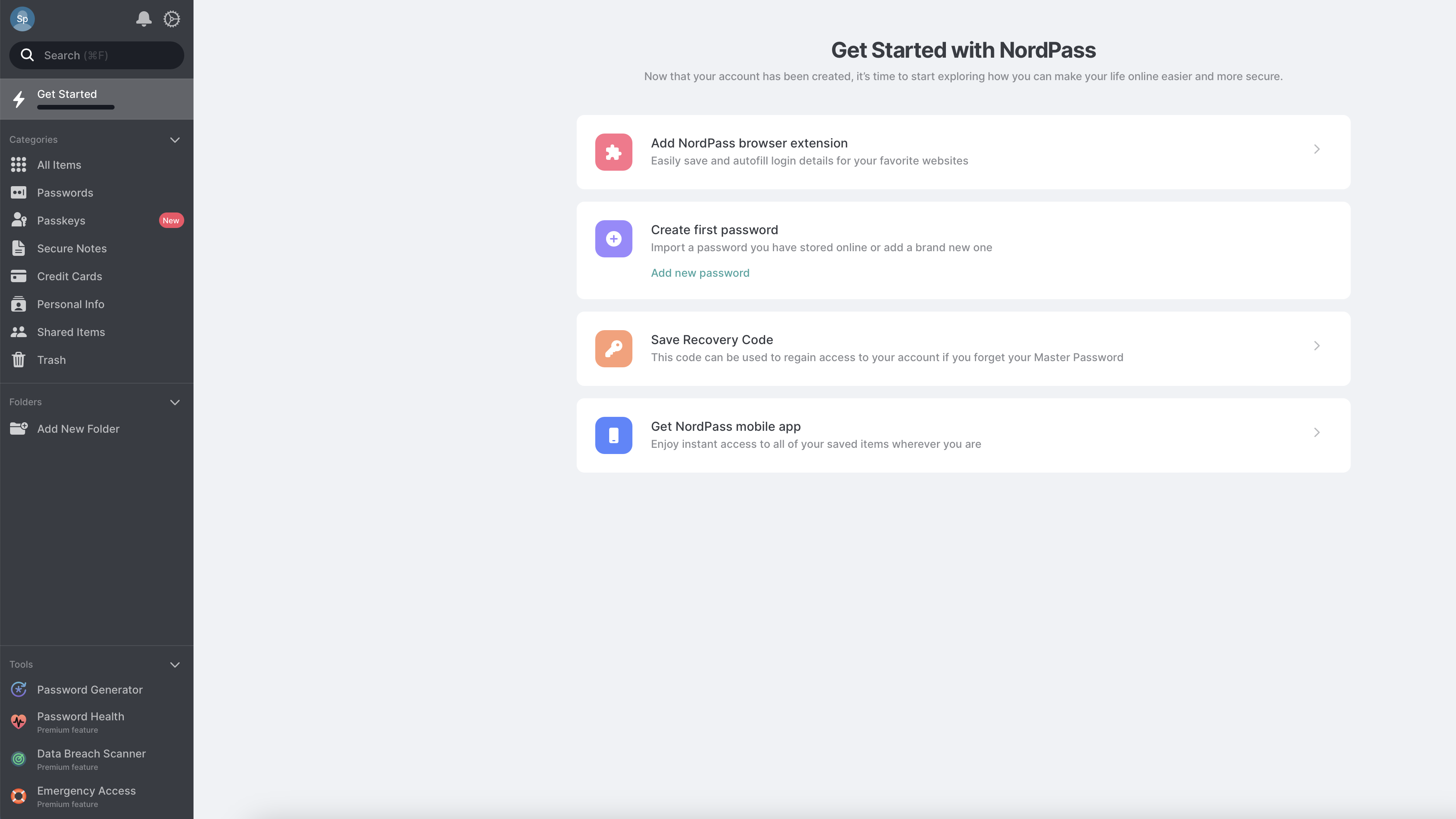Click the Trash bin icon

coord(19,360)
